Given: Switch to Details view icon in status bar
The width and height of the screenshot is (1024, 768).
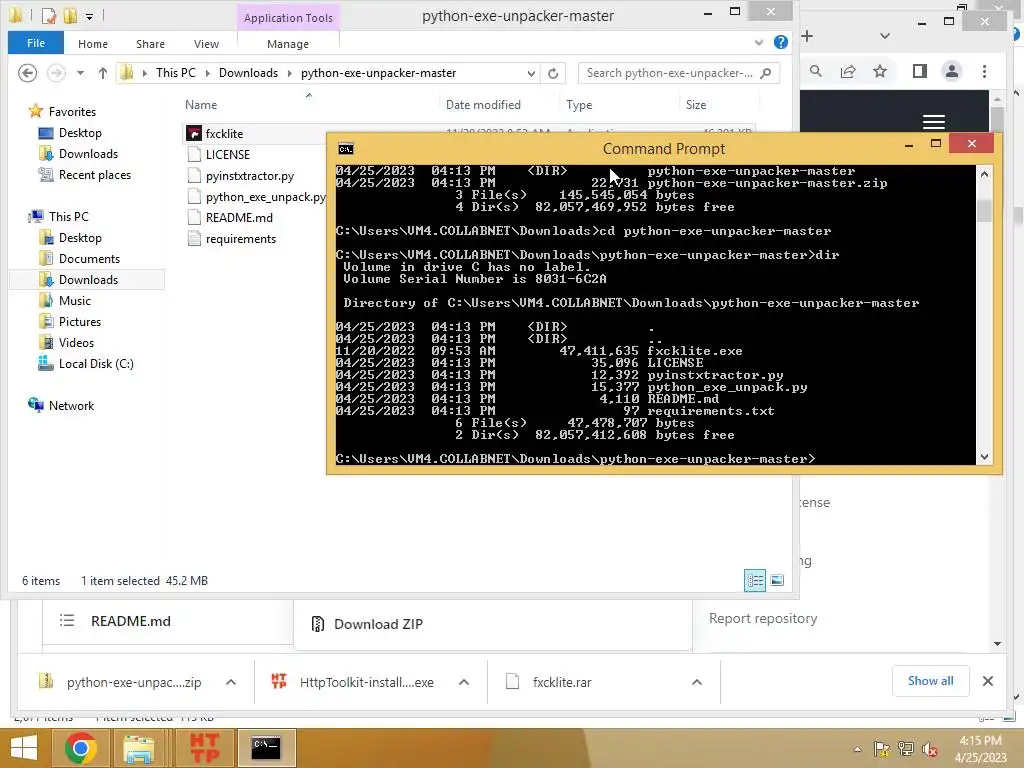Looking at the screenshot, I should [755, 580].
